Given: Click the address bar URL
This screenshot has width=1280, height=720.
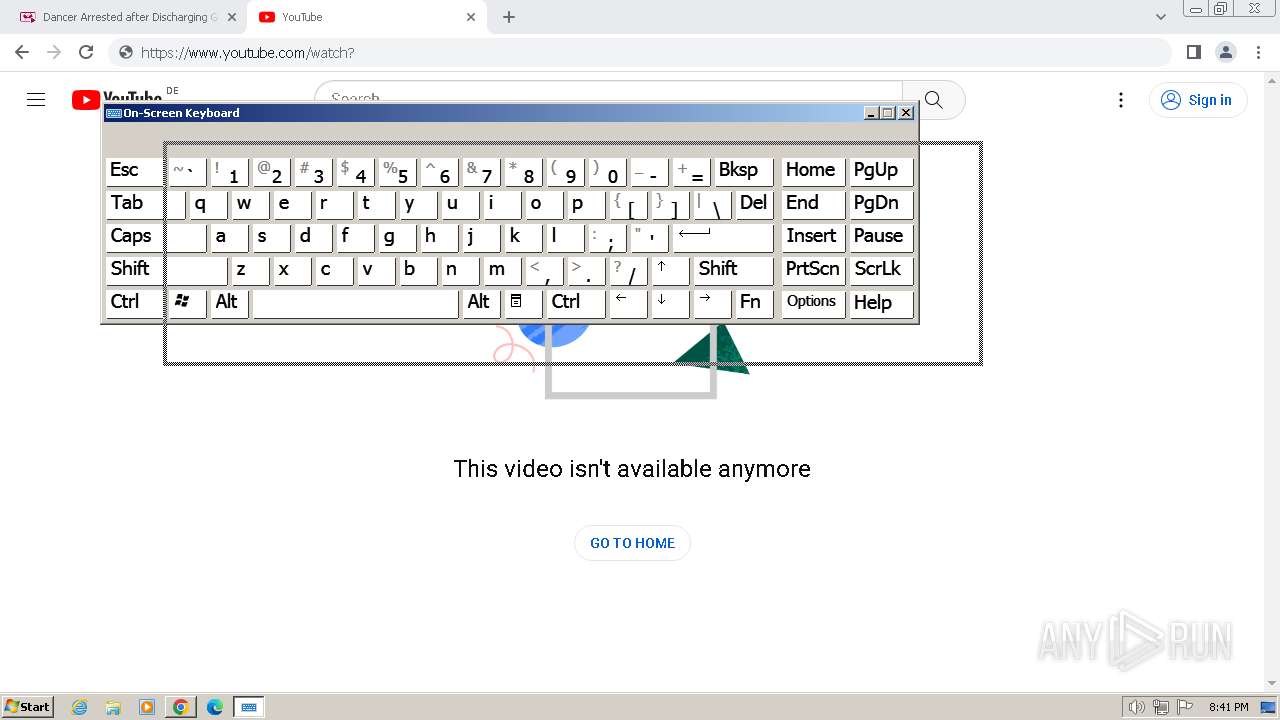Looking at the screenshot, I should (247, 52).
